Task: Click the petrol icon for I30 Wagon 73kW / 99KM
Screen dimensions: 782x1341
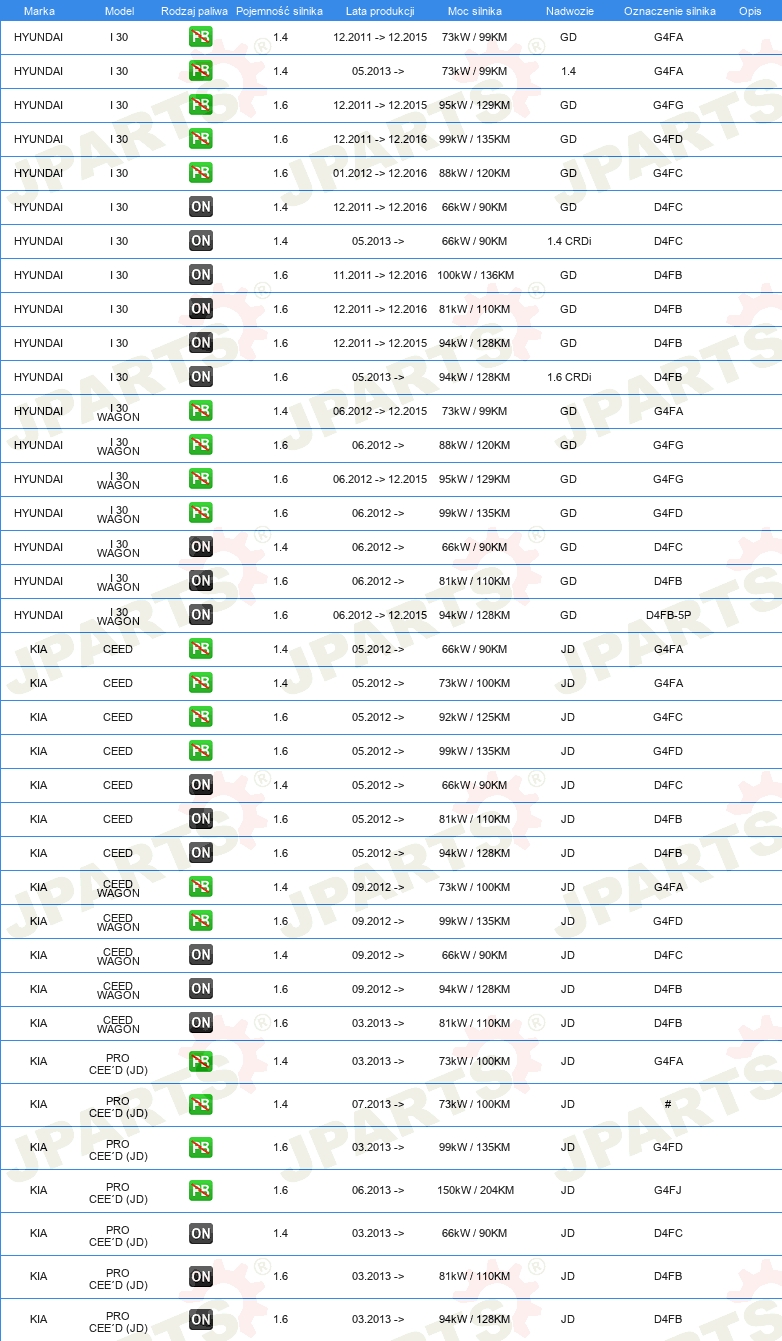Action: (x=201, y=411)
